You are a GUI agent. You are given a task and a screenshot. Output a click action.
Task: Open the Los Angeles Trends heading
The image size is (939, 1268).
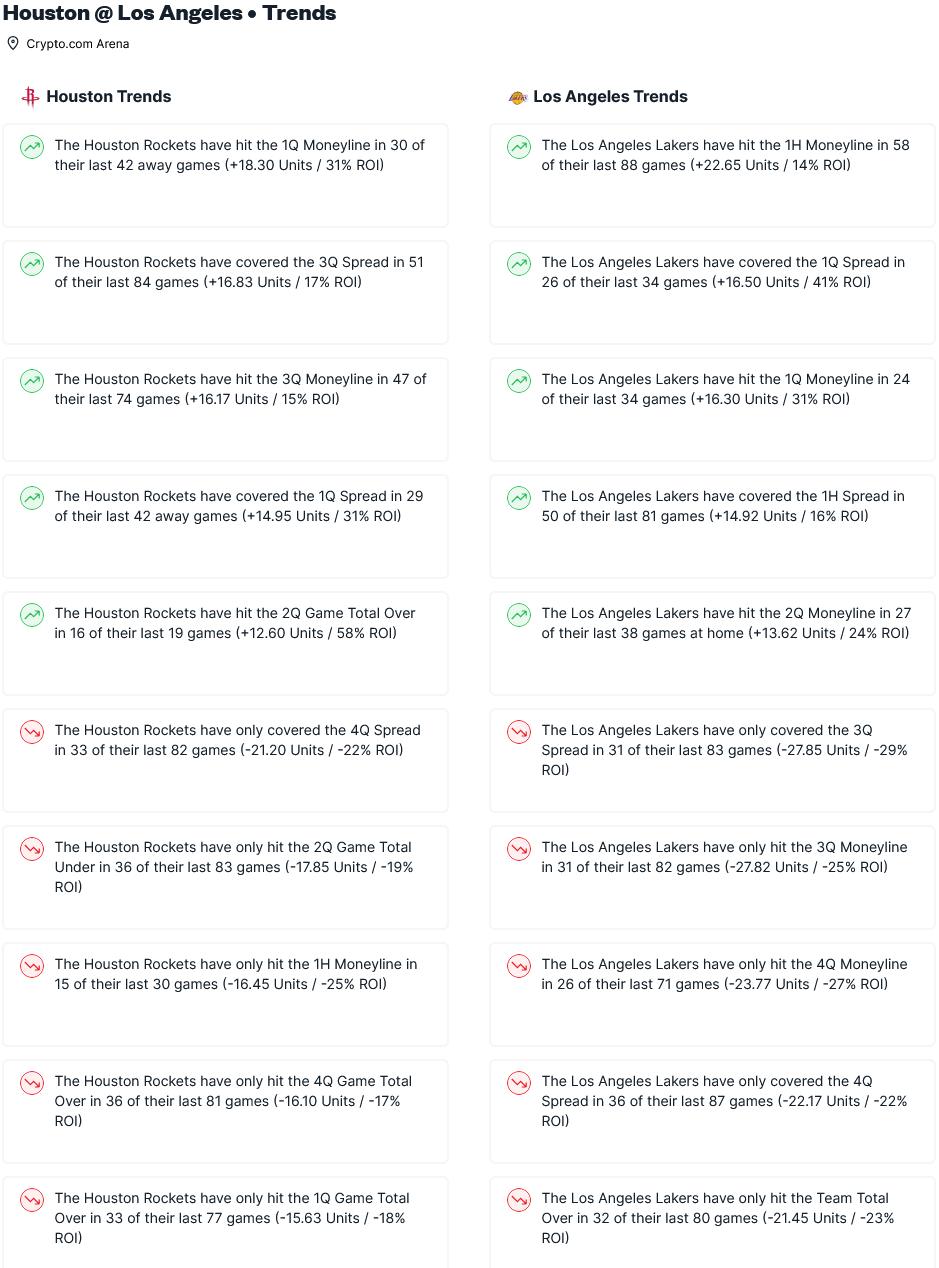tap(610, 97)
